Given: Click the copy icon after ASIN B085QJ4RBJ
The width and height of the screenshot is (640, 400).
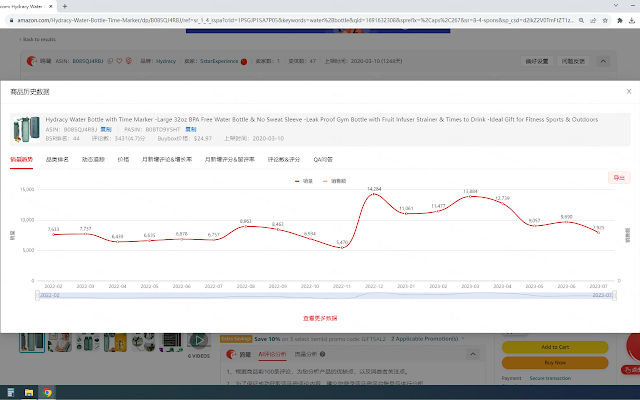Looking at the screenshot, I should pyautogui.click(x=110, y=61).
